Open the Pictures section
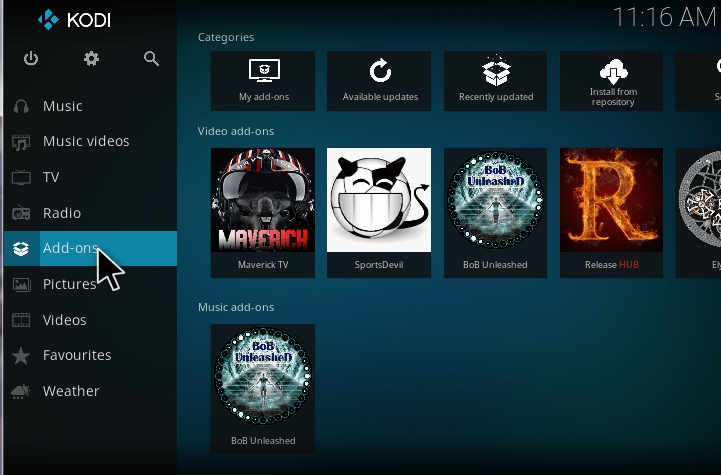Screen dimensions: 721x475 click(x=69, y=284)
